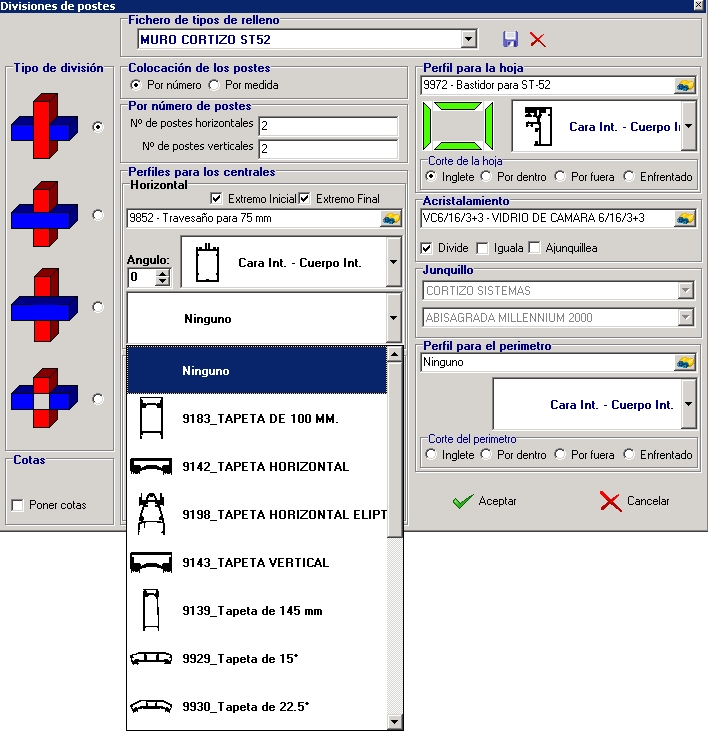This screenshot has height=731, width=708.
Task: Select Por número post placement
Action: point(135,85)
